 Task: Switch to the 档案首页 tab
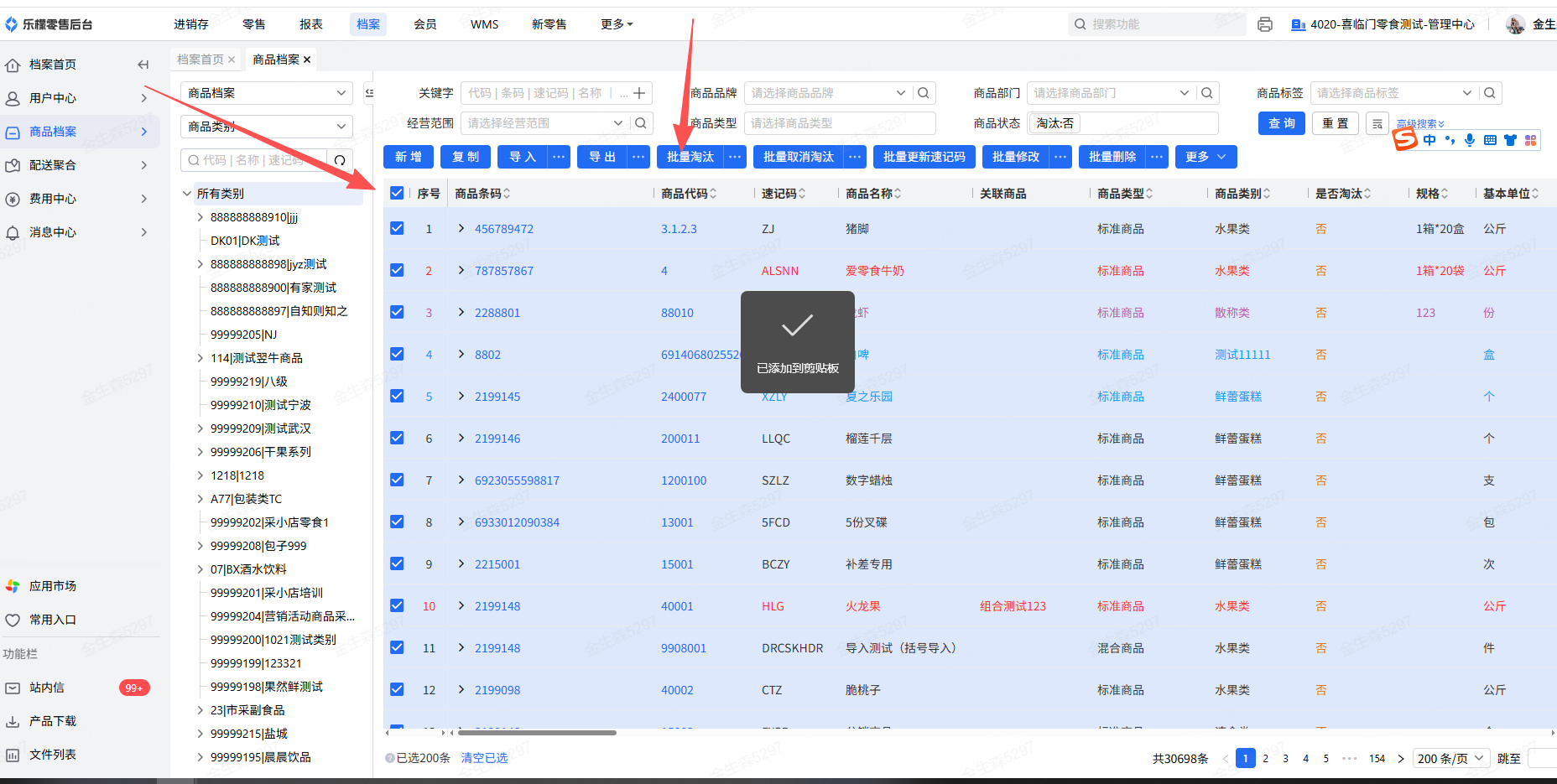[x=200, y=60]
